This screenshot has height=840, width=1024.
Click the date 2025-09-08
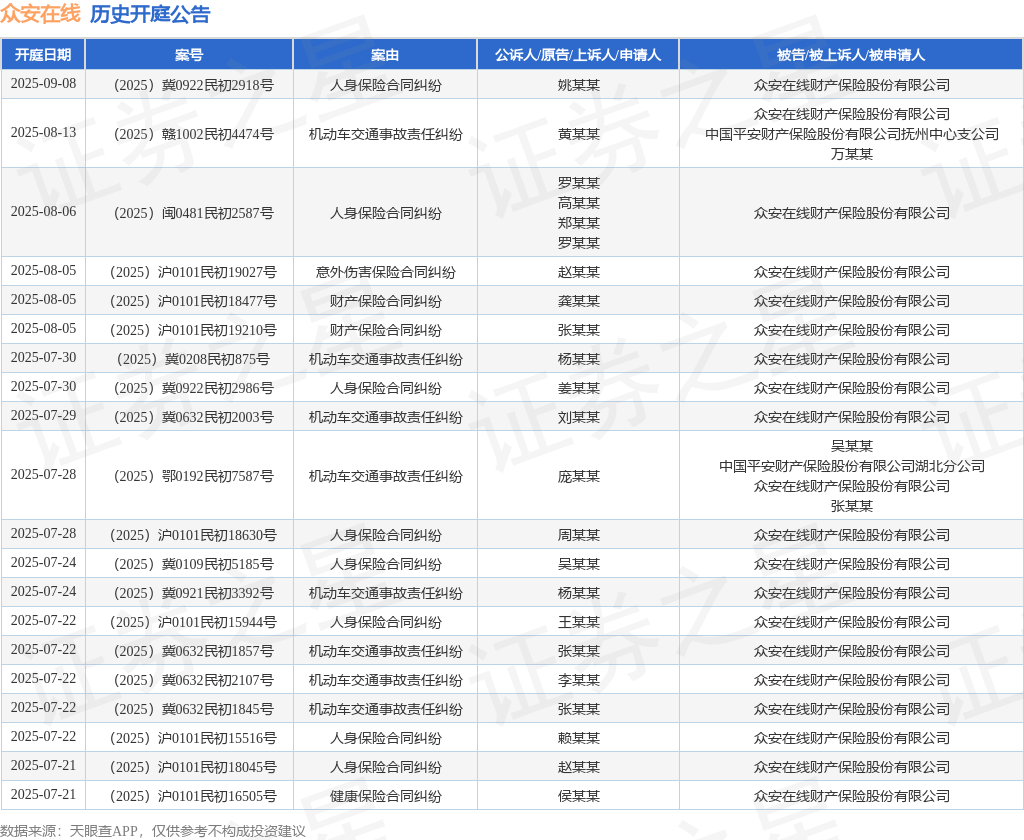[x=43, y=84]
